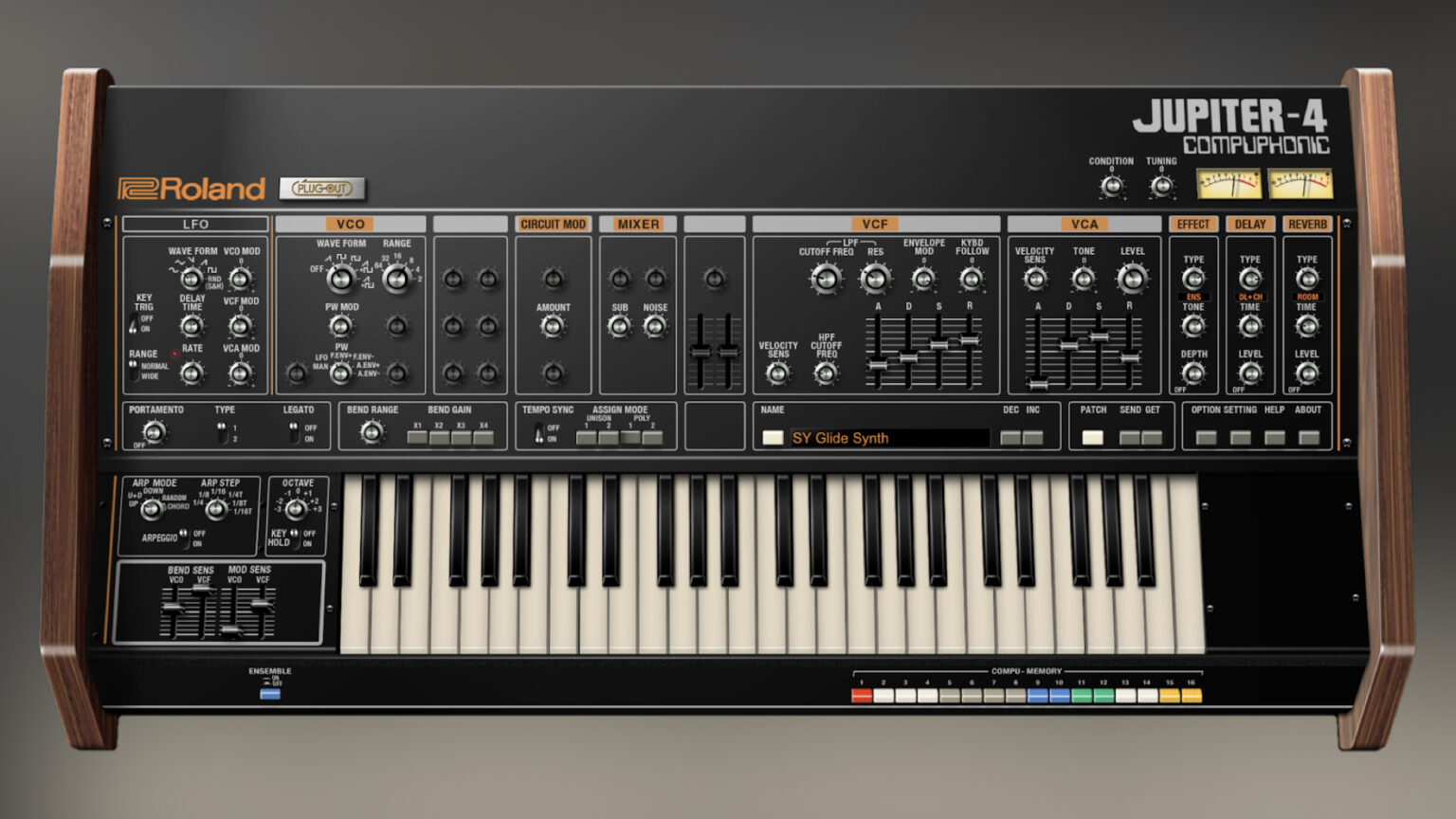Viewport: 1456px width, 819px height.
Task: Click the REVERB section header
Action: [x=1307, y=225]
